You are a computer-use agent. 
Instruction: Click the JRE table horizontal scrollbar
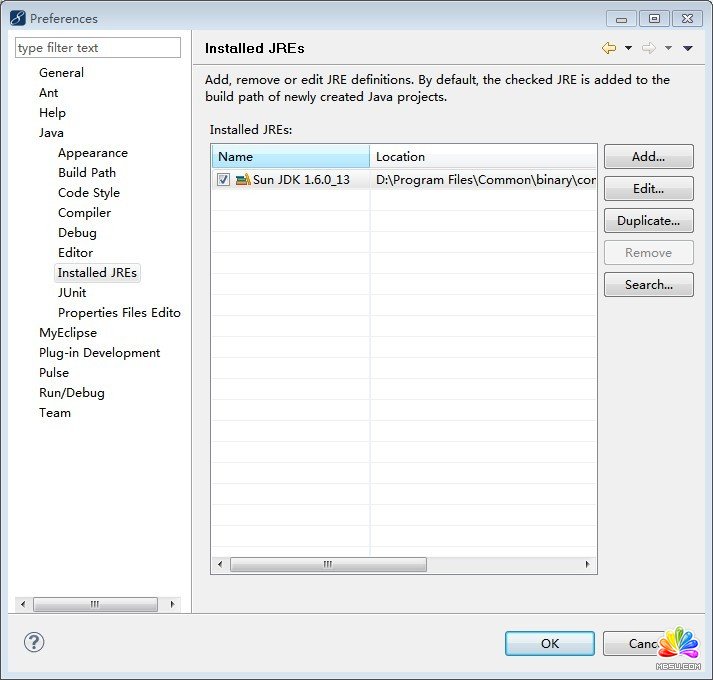(328, 564)
